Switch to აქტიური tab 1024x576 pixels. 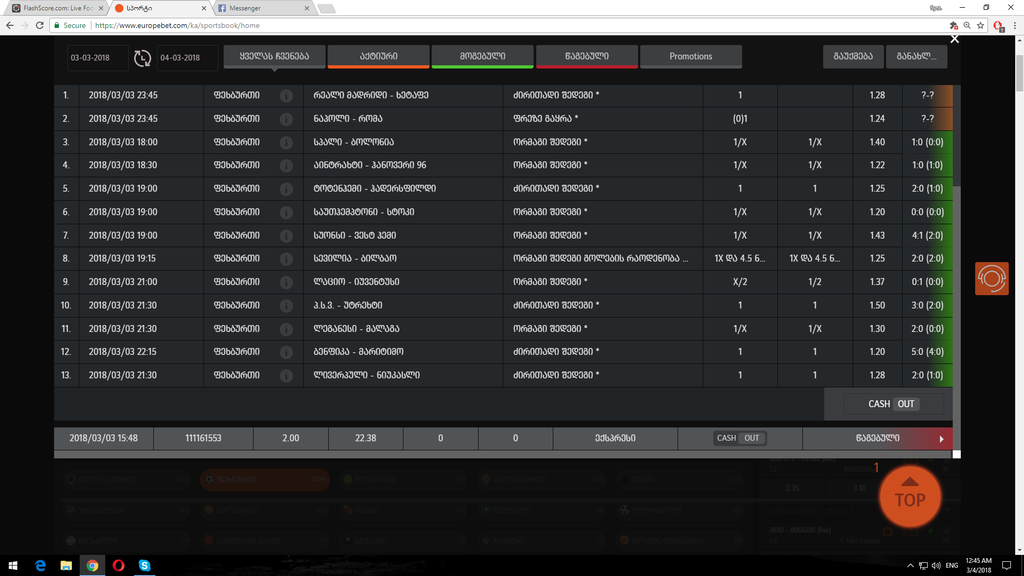click(379, 56)
